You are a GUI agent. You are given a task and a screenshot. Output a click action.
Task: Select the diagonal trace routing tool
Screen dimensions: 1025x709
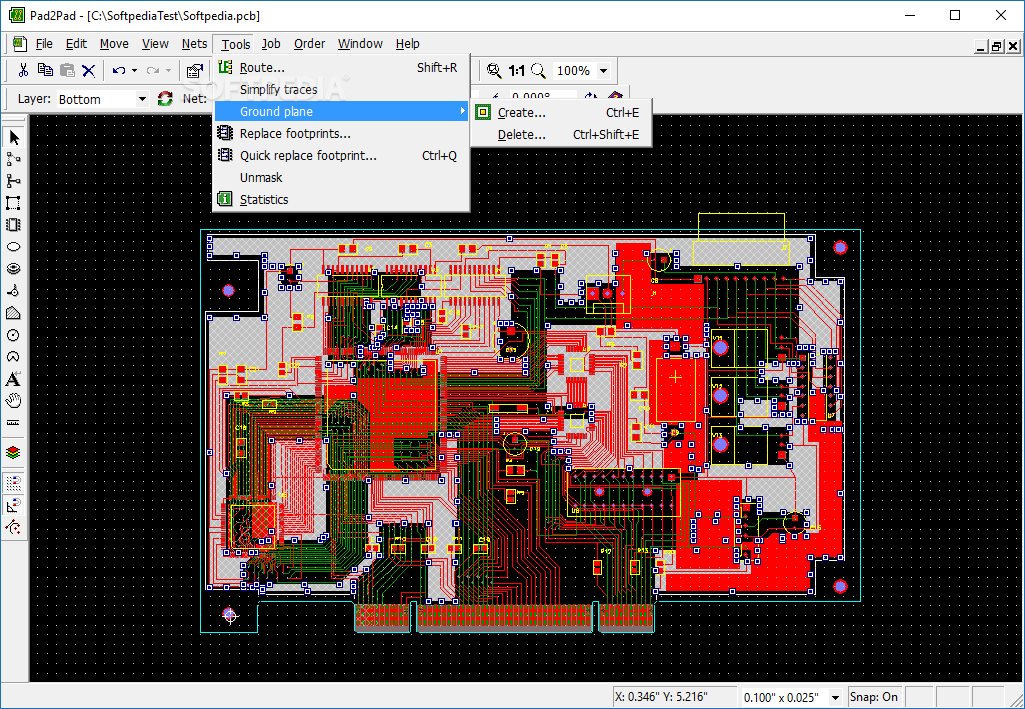[x=13, y=159]
